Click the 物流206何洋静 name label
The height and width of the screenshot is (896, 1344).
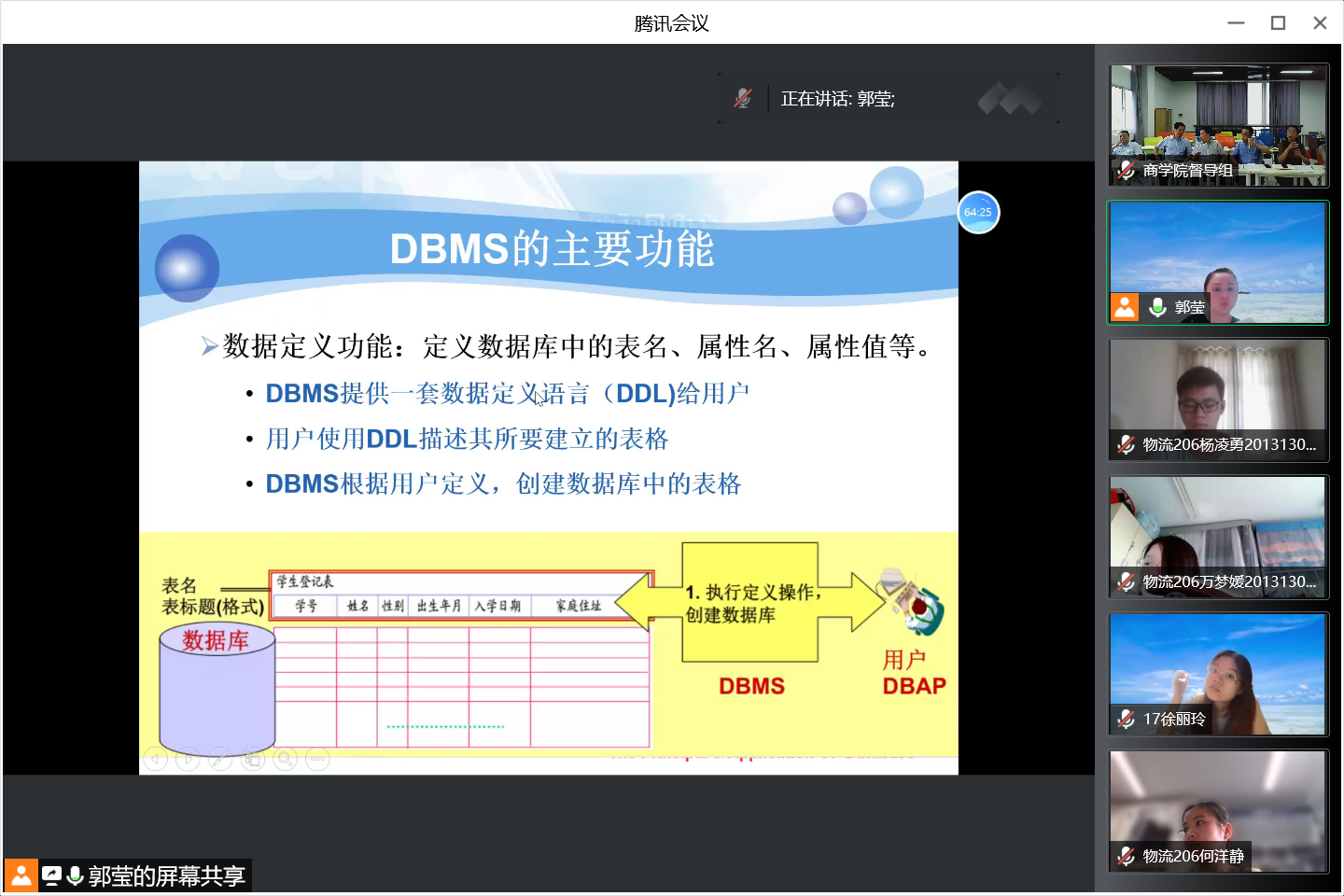click(x=1193, y=856)
